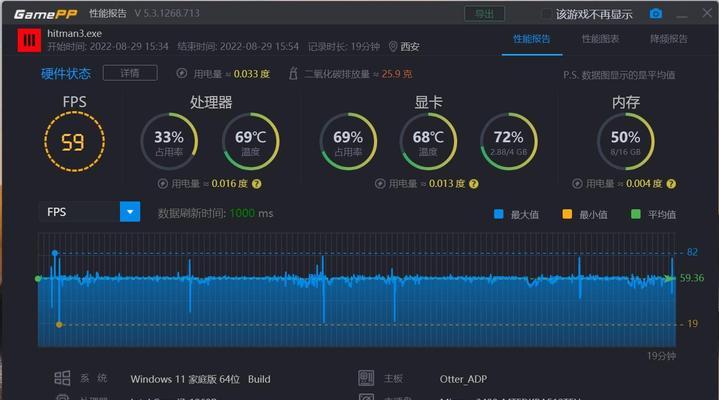This screenshot has width=719, height=400.
Task: Click the max value 82 marker on chart
Action: [x=55, y=253]
